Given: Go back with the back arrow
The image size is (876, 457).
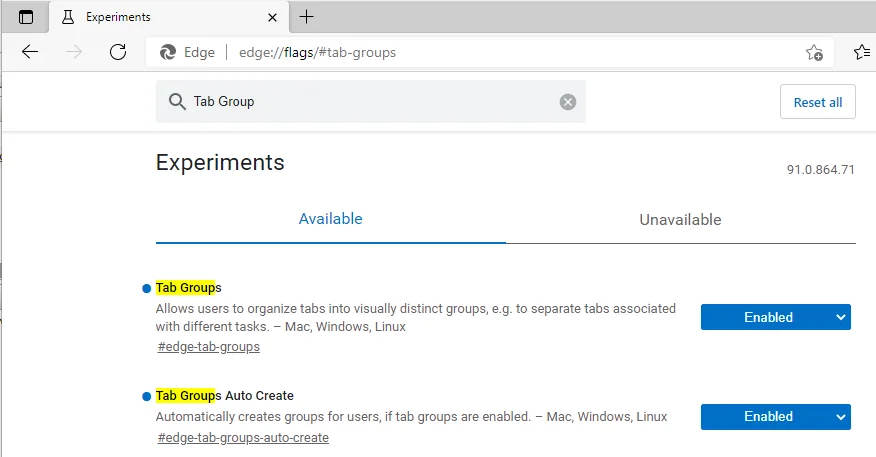Looking at the screenshot, I should (x=30, y=52).
